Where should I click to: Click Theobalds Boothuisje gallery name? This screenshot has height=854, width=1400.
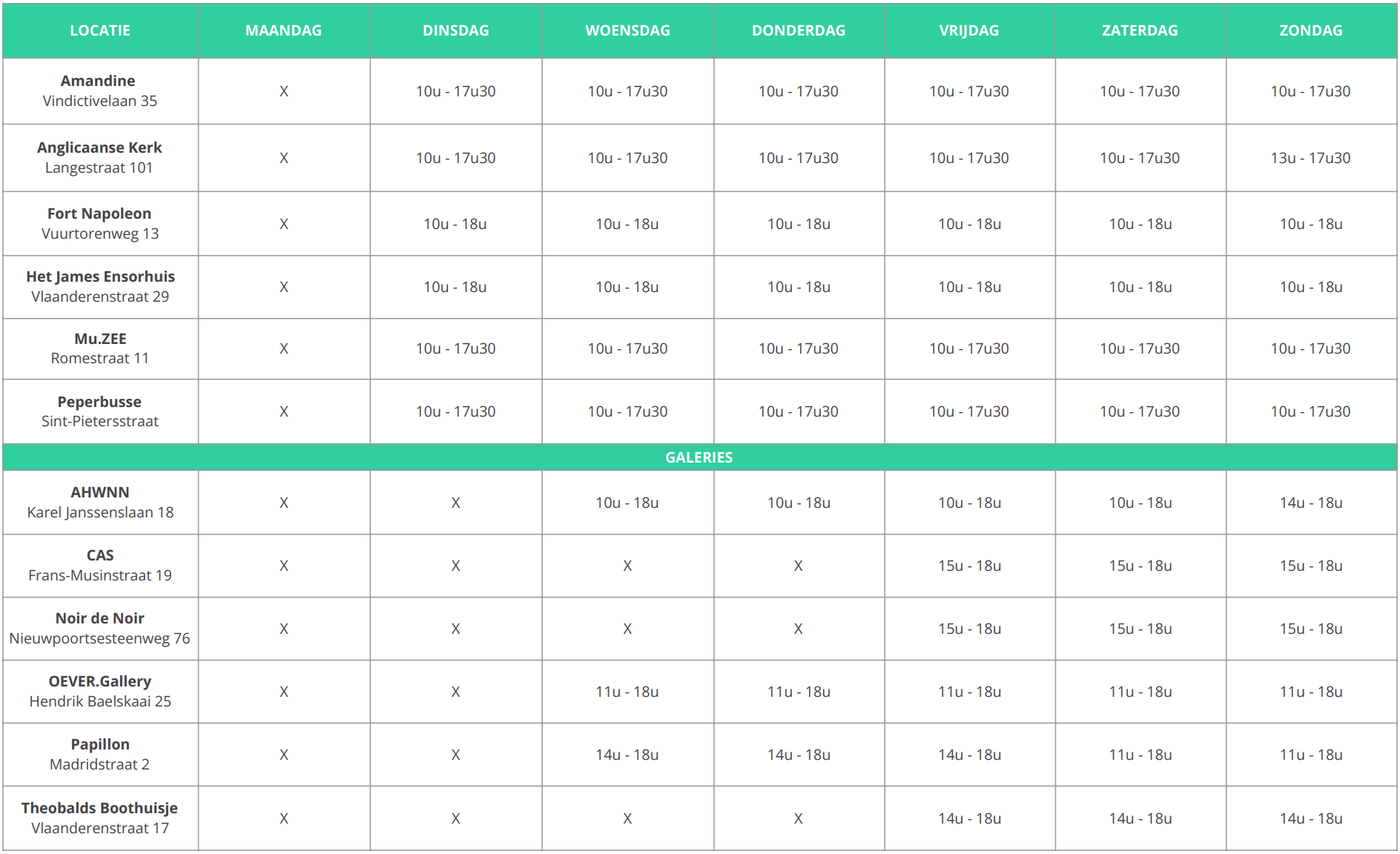pyautogui.click(x=99, y=808)
